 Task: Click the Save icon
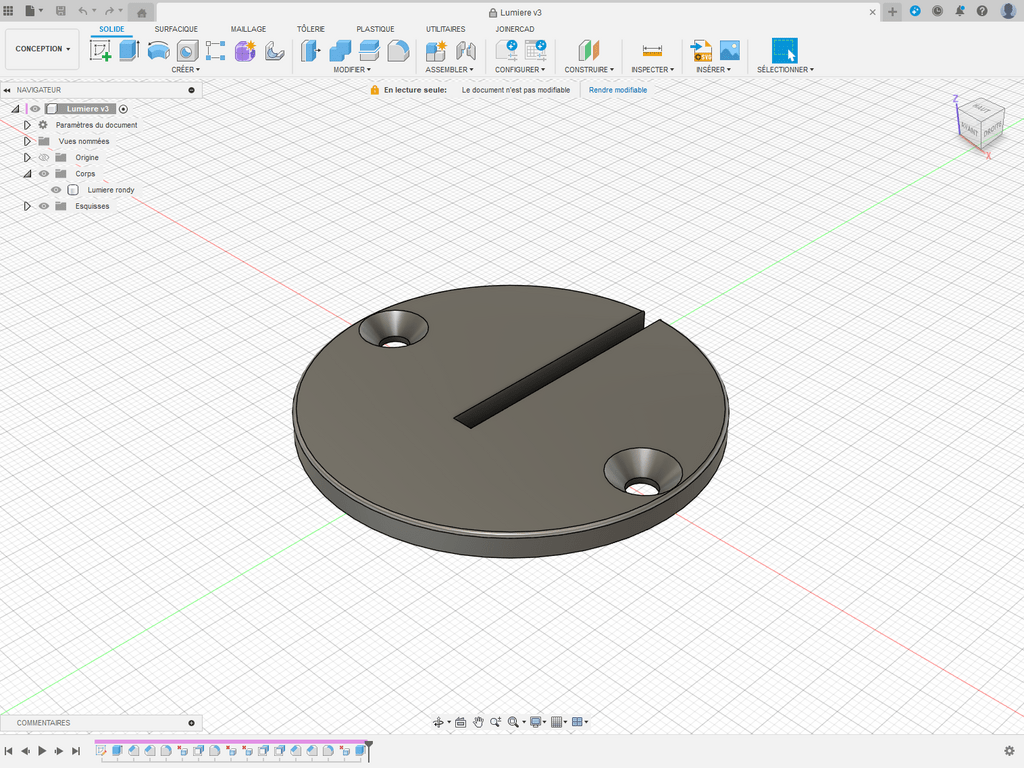(60, 11)
